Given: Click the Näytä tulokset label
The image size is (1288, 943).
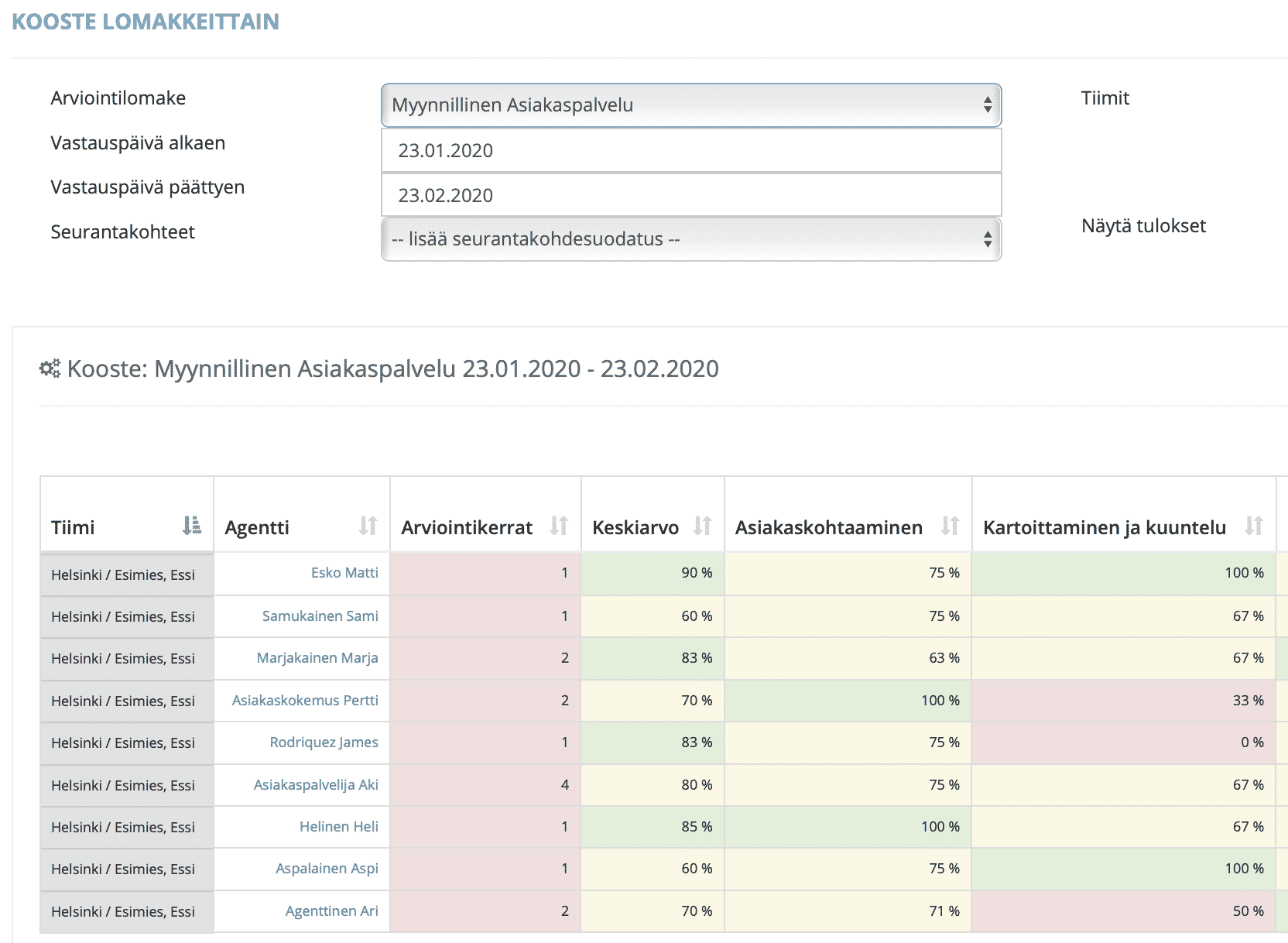Looking at the screenshot, I should point(1143,226).
